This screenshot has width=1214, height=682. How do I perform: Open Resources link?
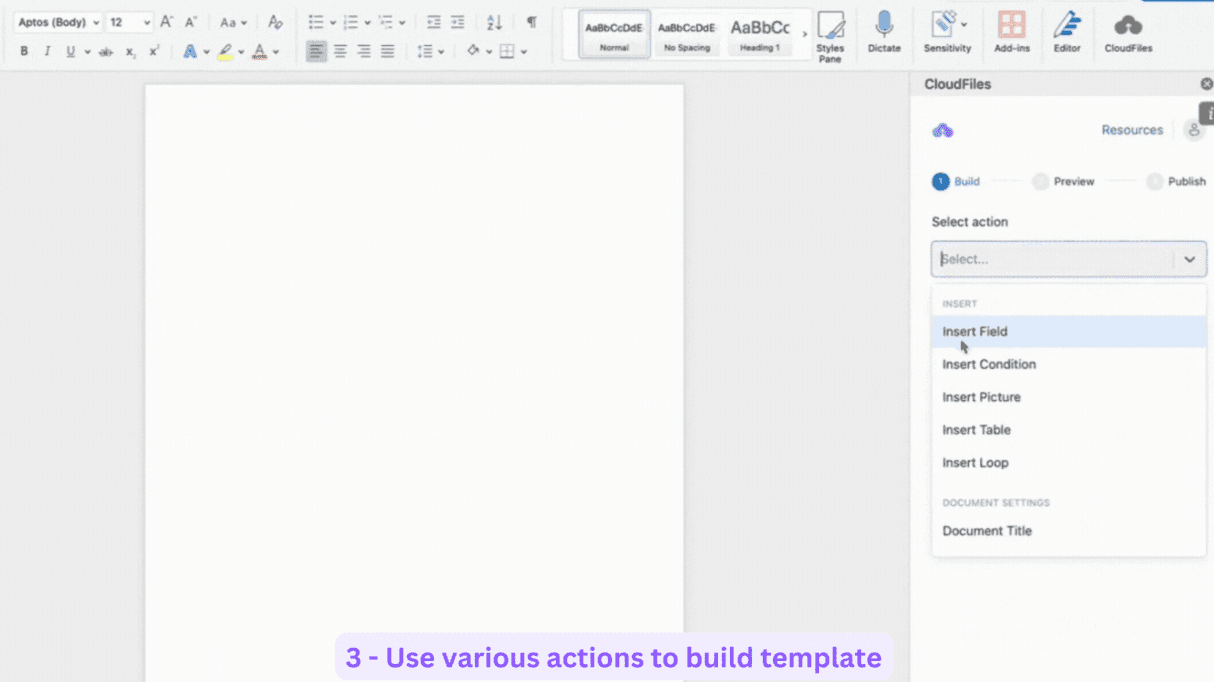pos(1132,130)
